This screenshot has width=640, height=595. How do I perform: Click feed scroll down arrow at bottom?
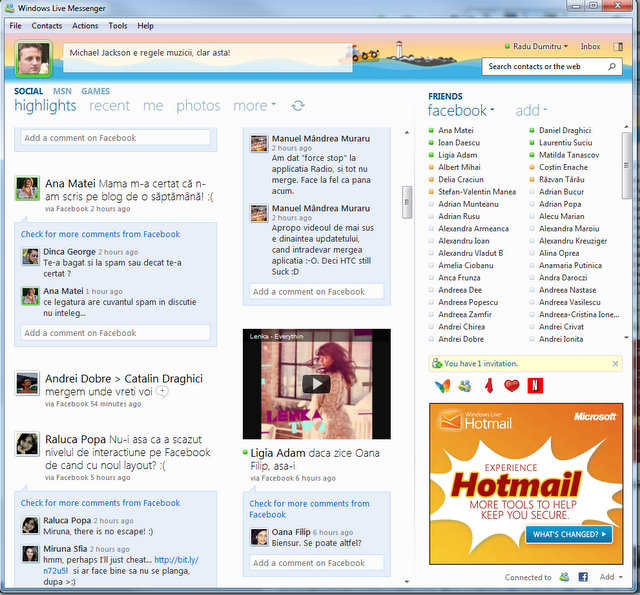[407, 582]
